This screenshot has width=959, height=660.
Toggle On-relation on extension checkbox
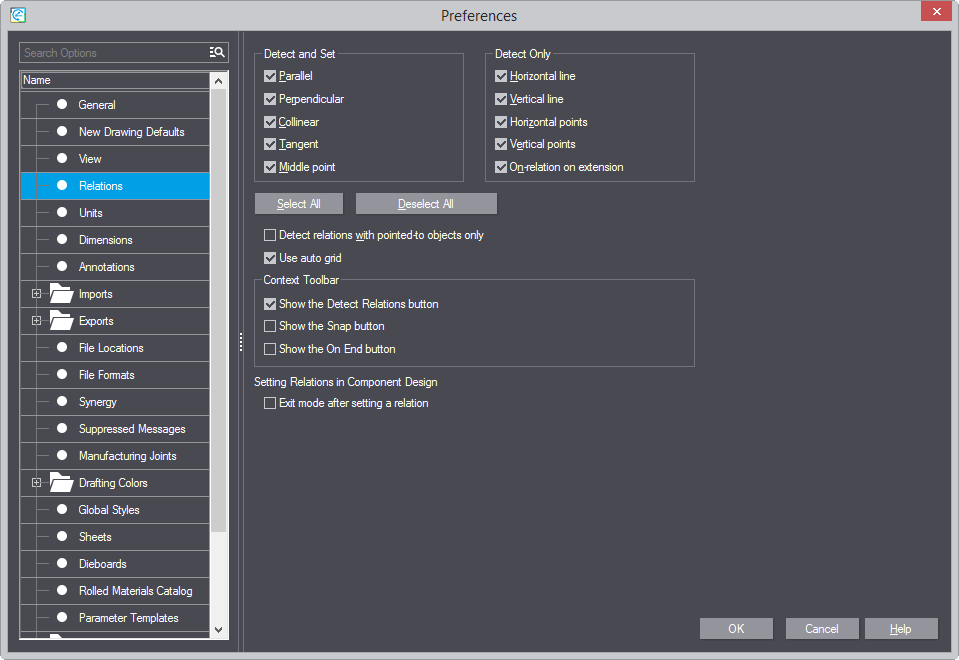[x=501, y=167]
